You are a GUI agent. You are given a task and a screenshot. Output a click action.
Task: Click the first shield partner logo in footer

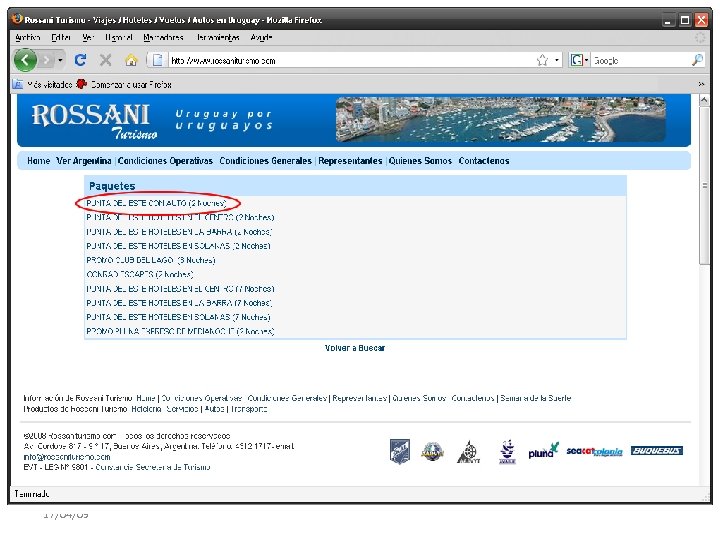(x=399, y=451)
